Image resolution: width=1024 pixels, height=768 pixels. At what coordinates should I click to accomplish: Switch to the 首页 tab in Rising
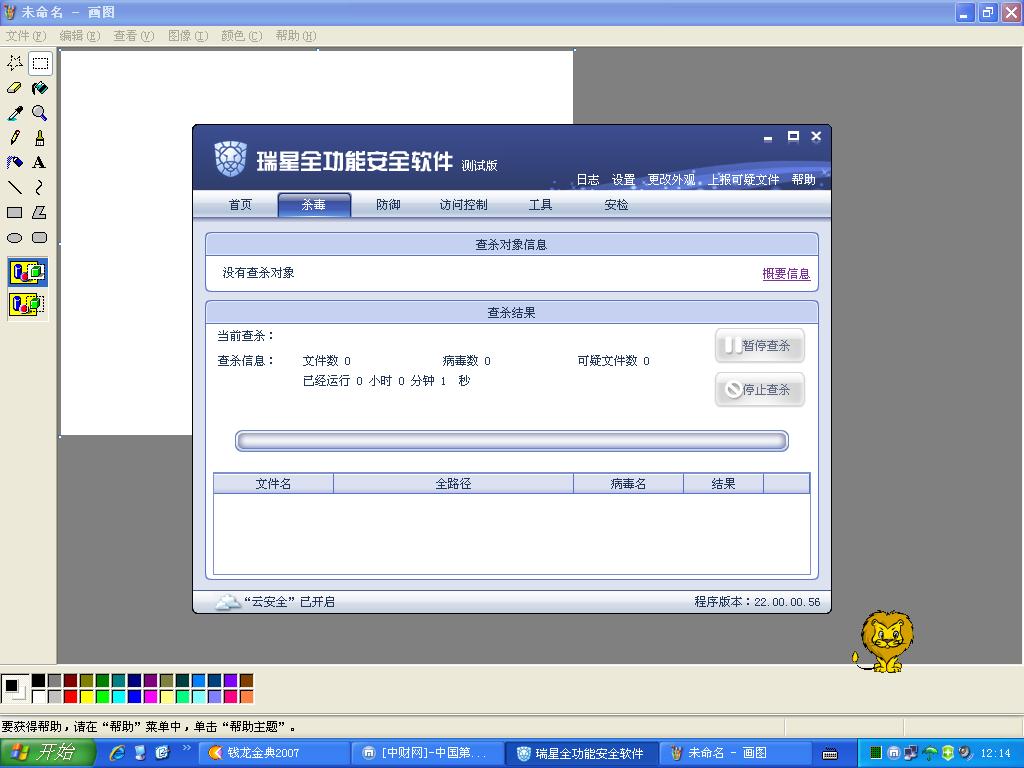click(x=240, y=205)
